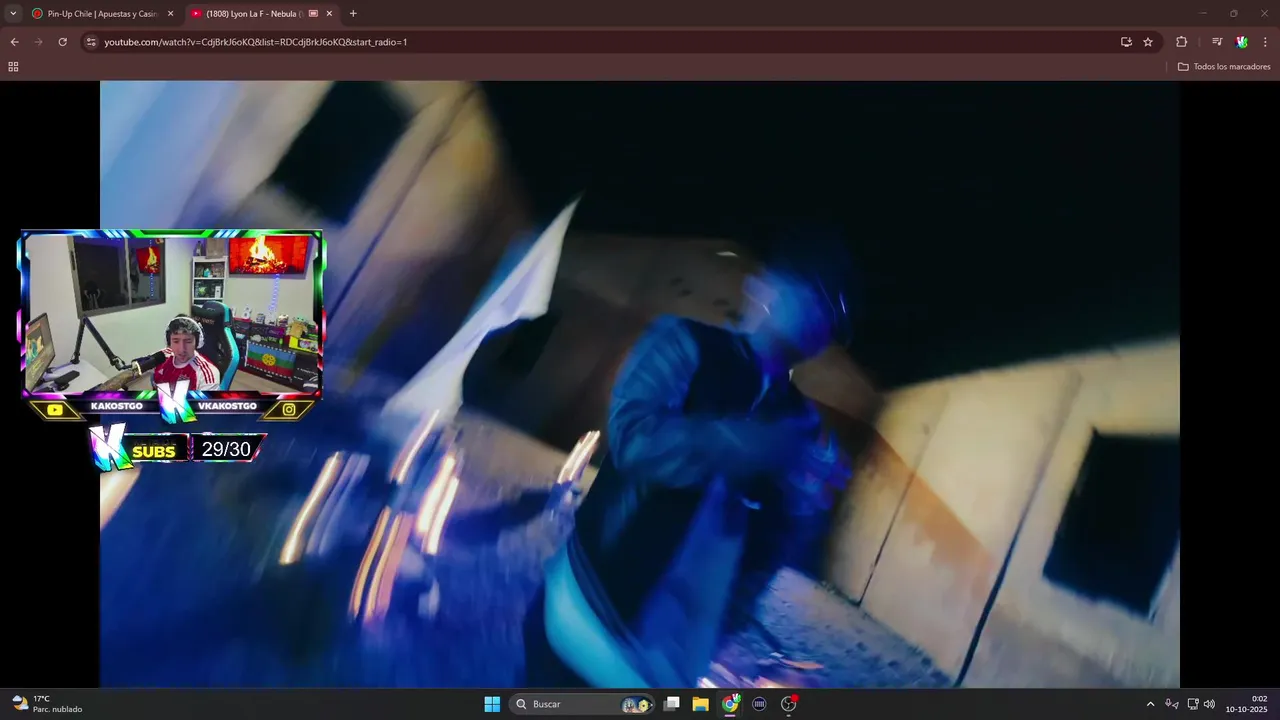View site information icon in address bar

tap(90, 42)
